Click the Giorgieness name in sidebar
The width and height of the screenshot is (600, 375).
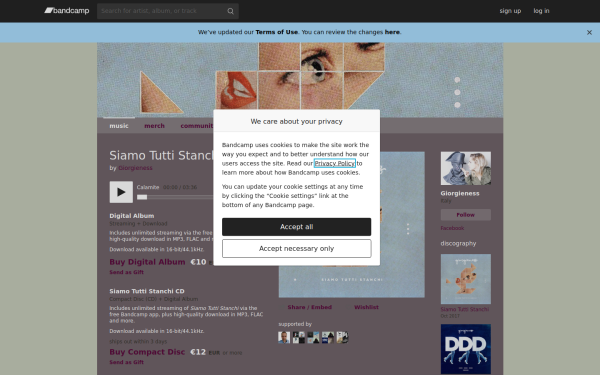(x=460, y=194)
